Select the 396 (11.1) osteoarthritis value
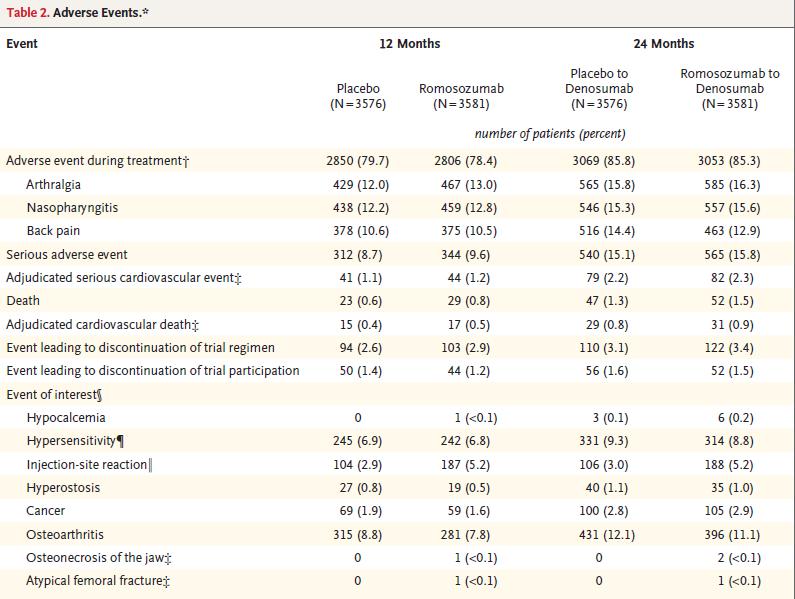Screen dimensions: 795x599 [x=729, y=535]
